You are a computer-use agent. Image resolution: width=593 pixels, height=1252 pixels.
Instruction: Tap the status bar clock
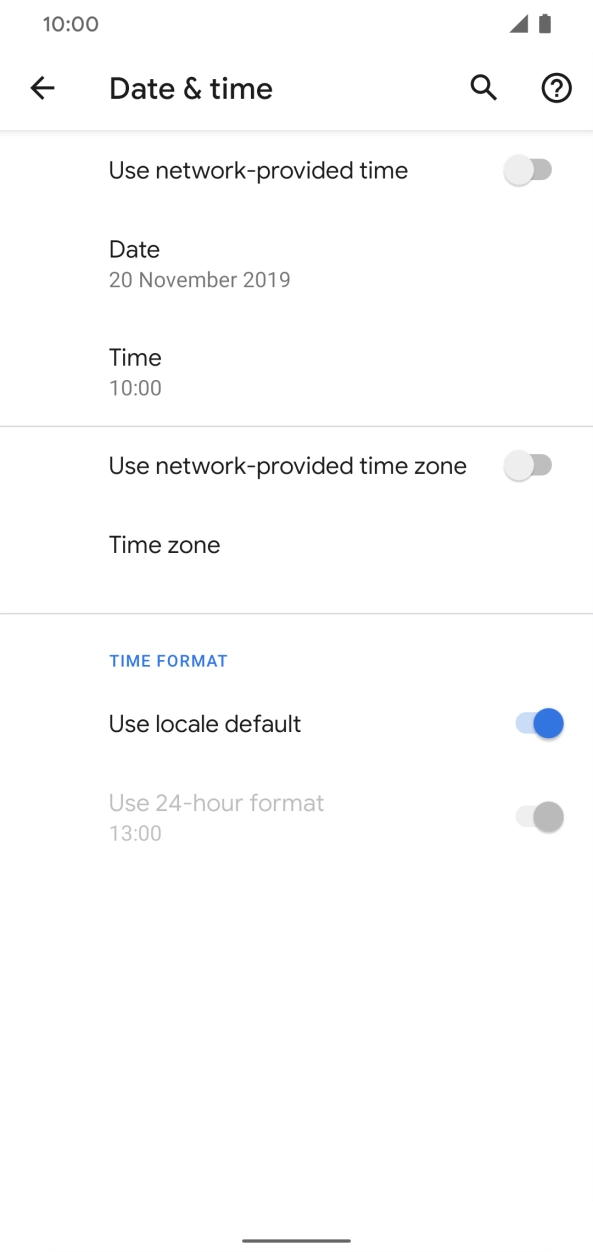pyautogui.click(x=70, y=24)
